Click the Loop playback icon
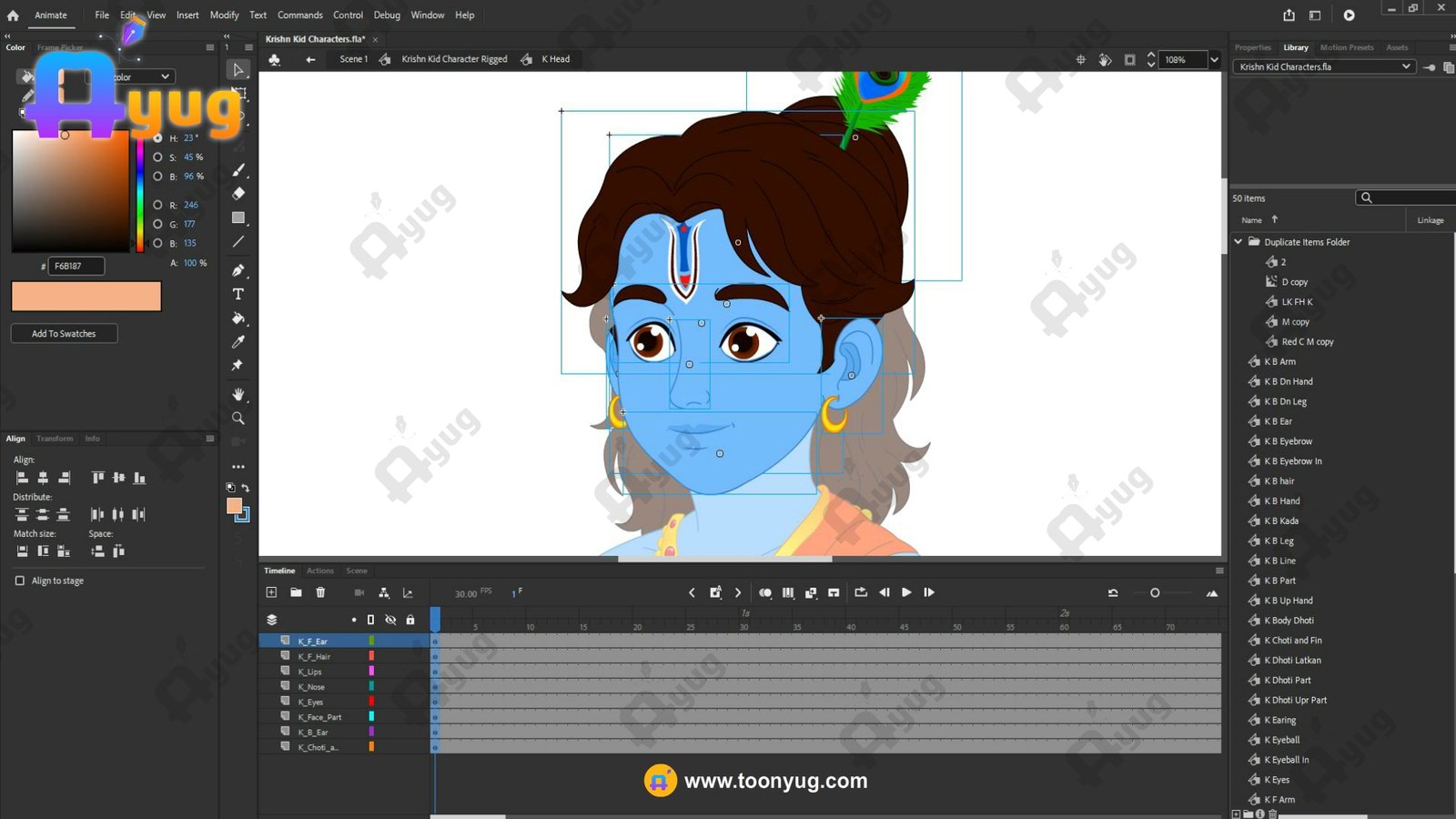 click(861, 592)
